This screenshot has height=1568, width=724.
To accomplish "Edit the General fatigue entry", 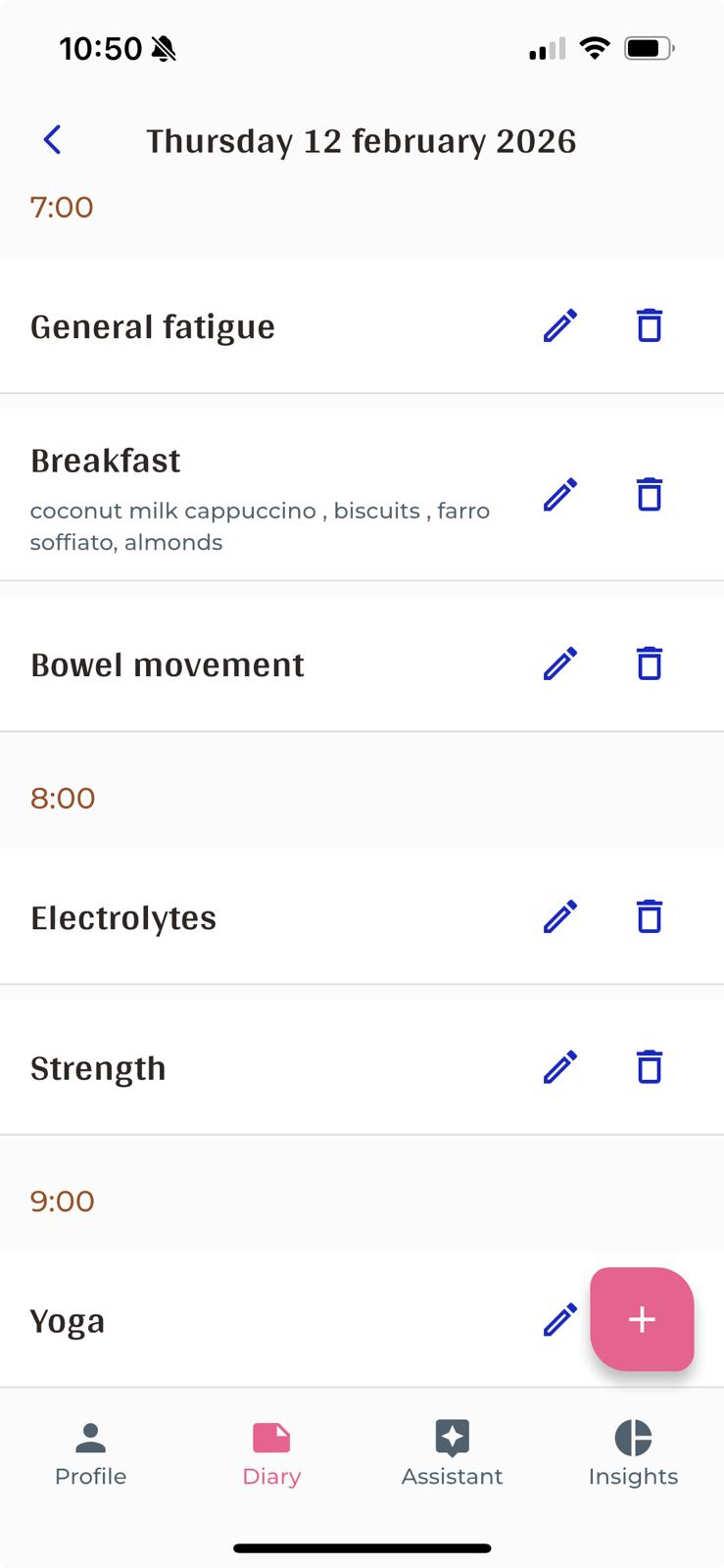I will pos(560,325).
